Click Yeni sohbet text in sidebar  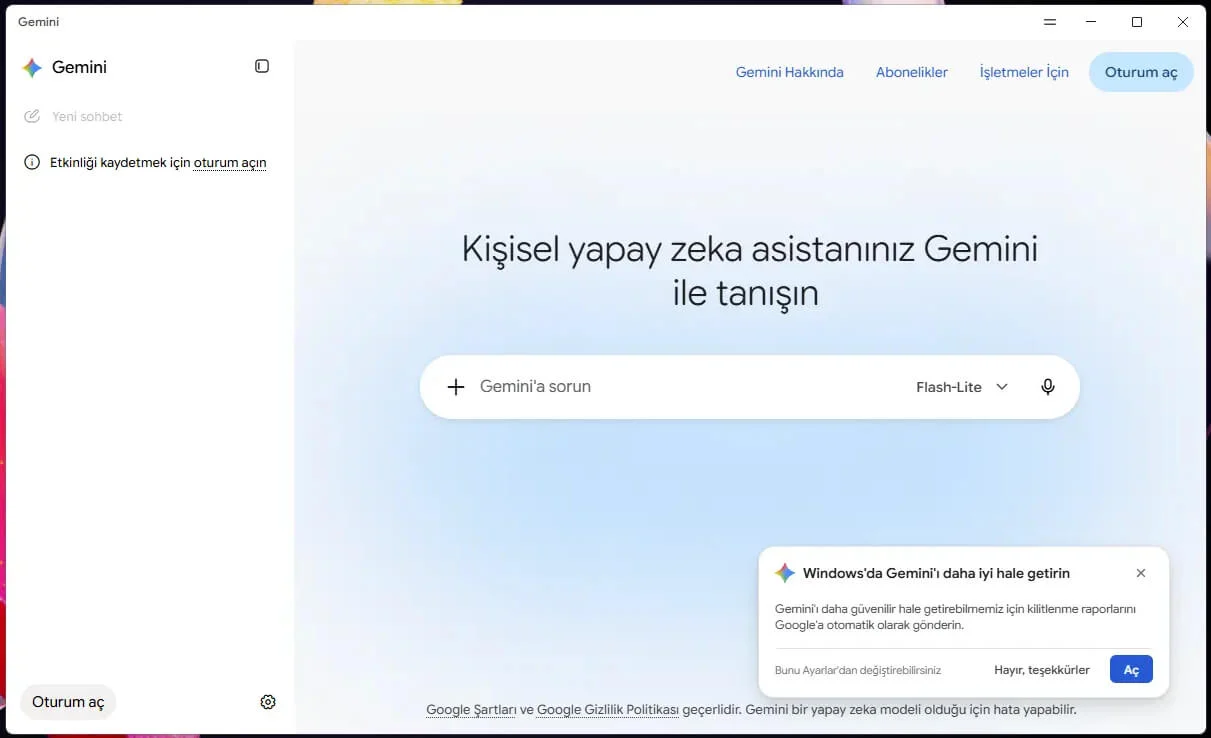click(x=87, y=116)
